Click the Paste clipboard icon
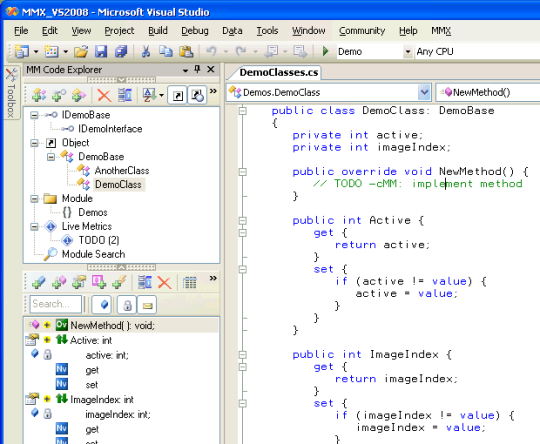 pyautogui.click(x=186, y=52)
